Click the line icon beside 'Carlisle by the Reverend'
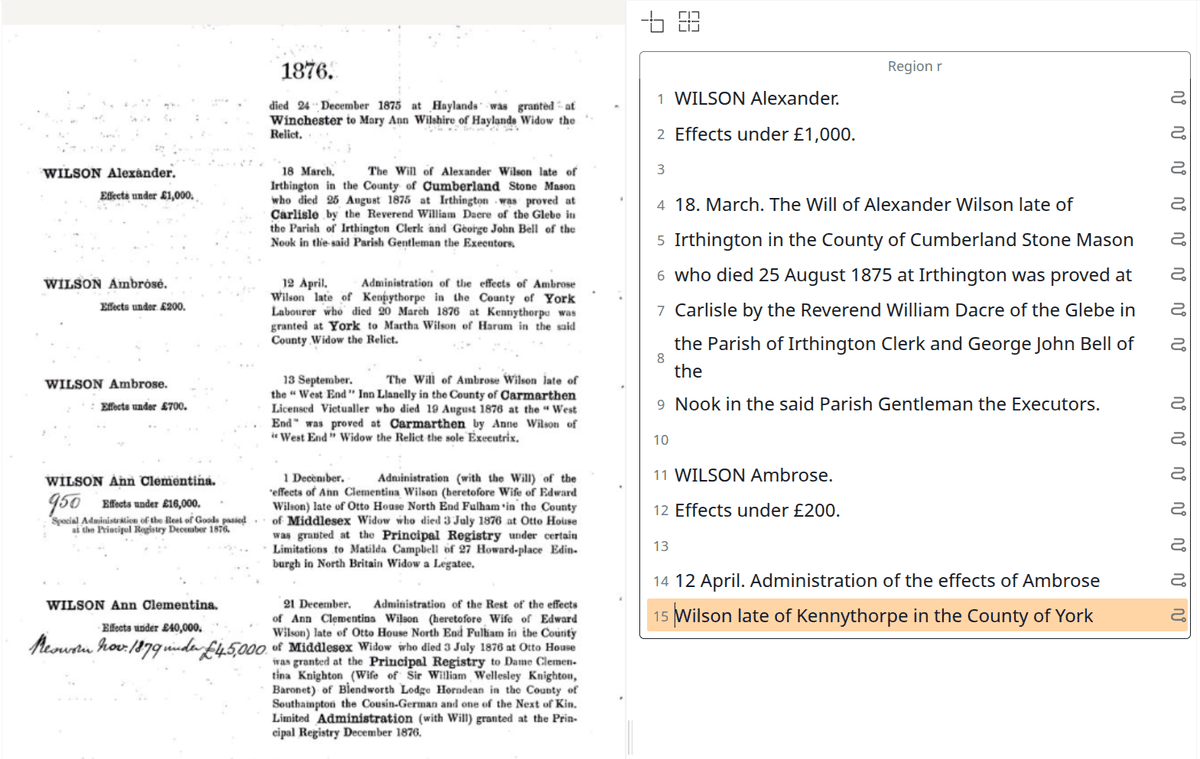Viewport: 1200px width, 759px height. pos(1178,310)
